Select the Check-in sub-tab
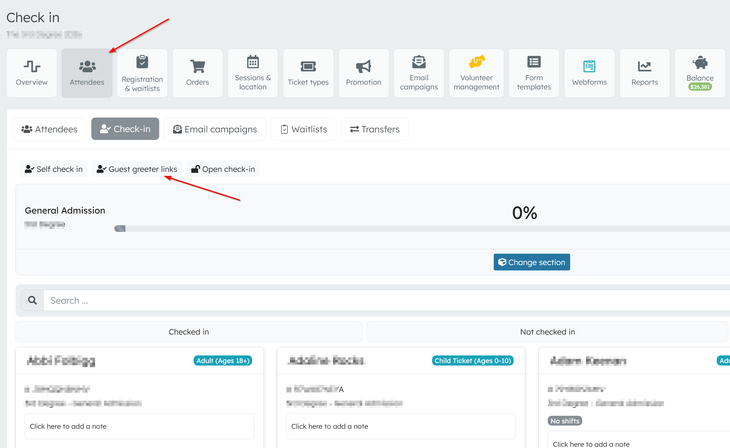The image size is (730, 448). 125,129
